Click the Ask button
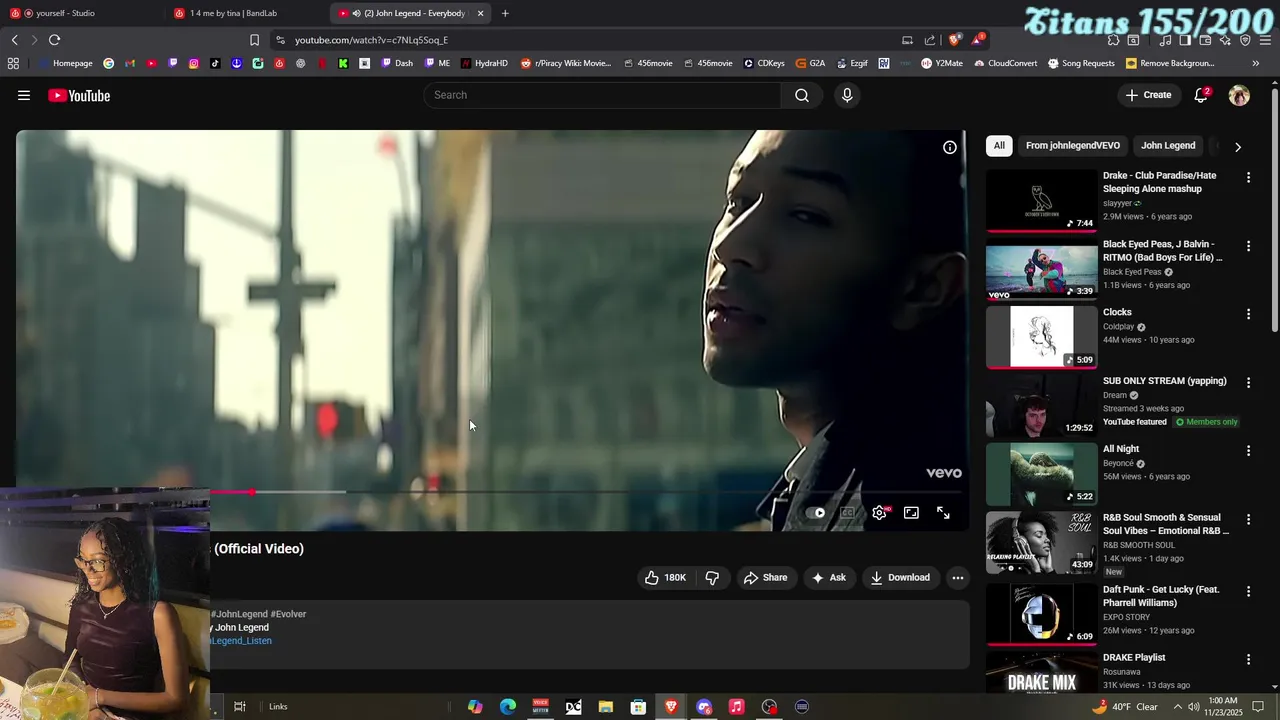 828,577
